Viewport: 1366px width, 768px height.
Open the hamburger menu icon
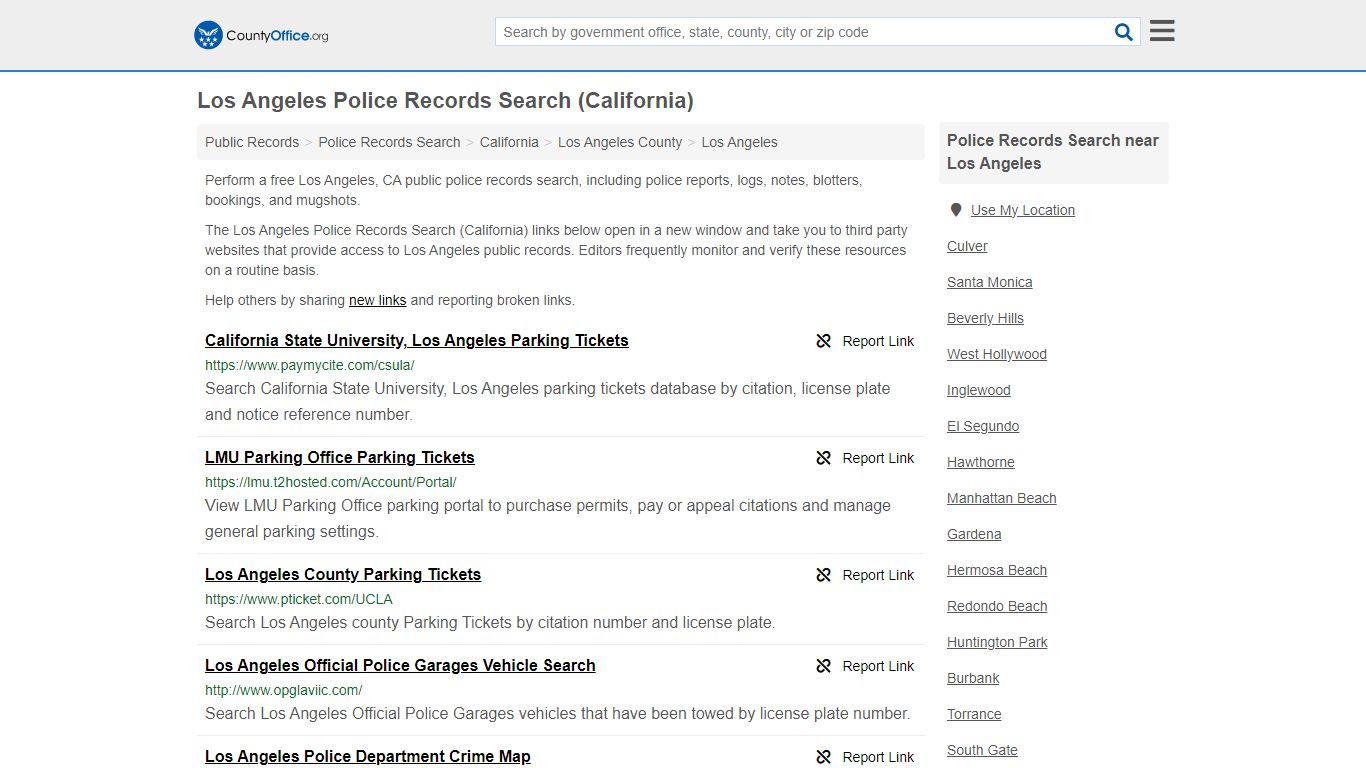coord(1162,31)
